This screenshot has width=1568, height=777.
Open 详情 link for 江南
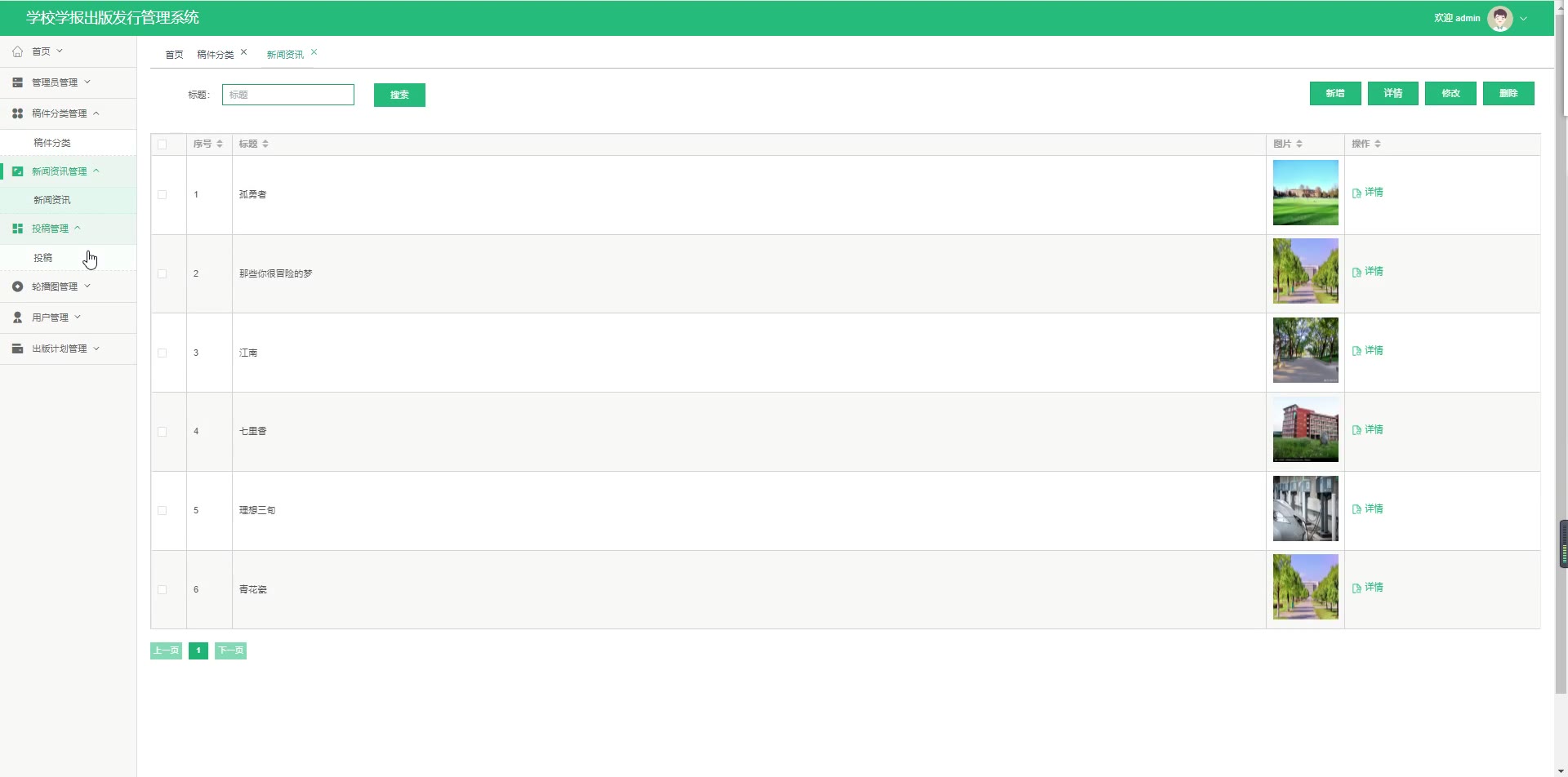coord(1368,351)
